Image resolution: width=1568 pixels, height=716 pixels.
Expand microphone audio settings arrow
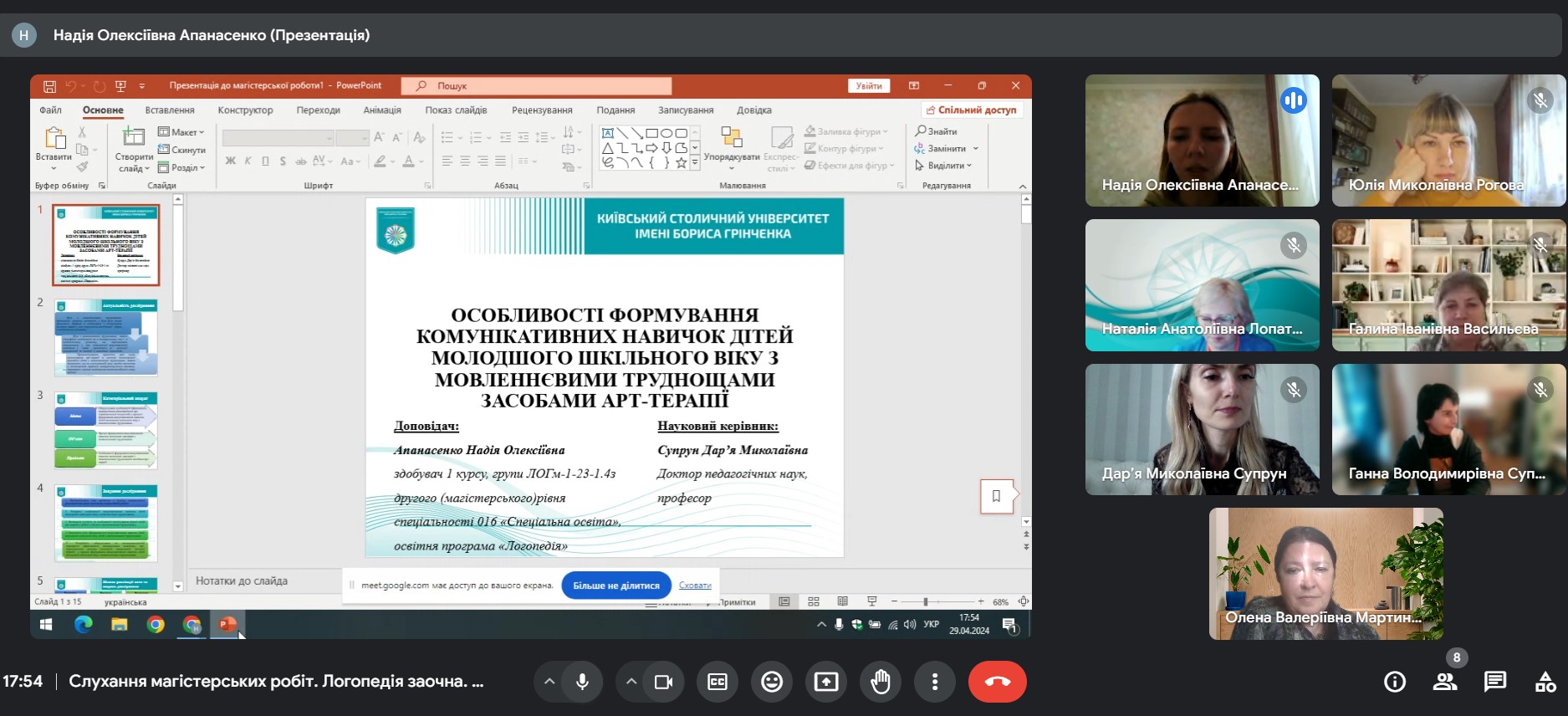pyautogui.click(x=549, y=682)
